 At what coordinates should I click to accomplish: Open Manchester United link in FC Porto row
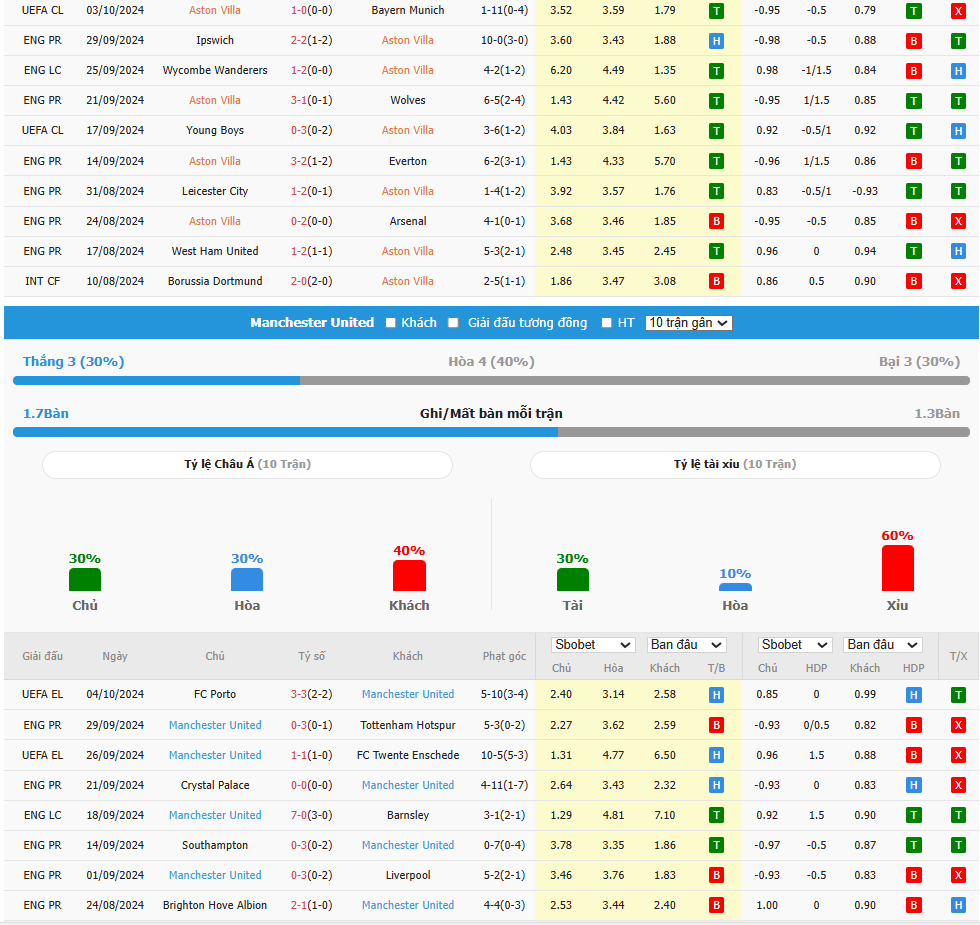tap(408, 694)
